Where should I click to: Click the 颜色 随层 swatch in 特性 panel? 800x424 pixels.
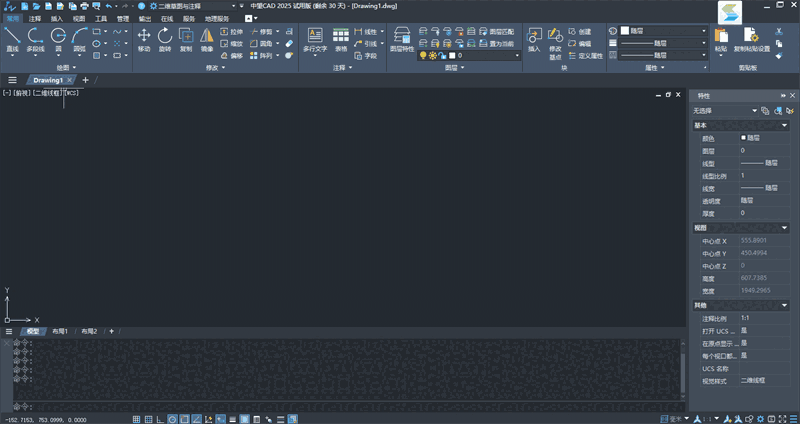coord(743,138)
